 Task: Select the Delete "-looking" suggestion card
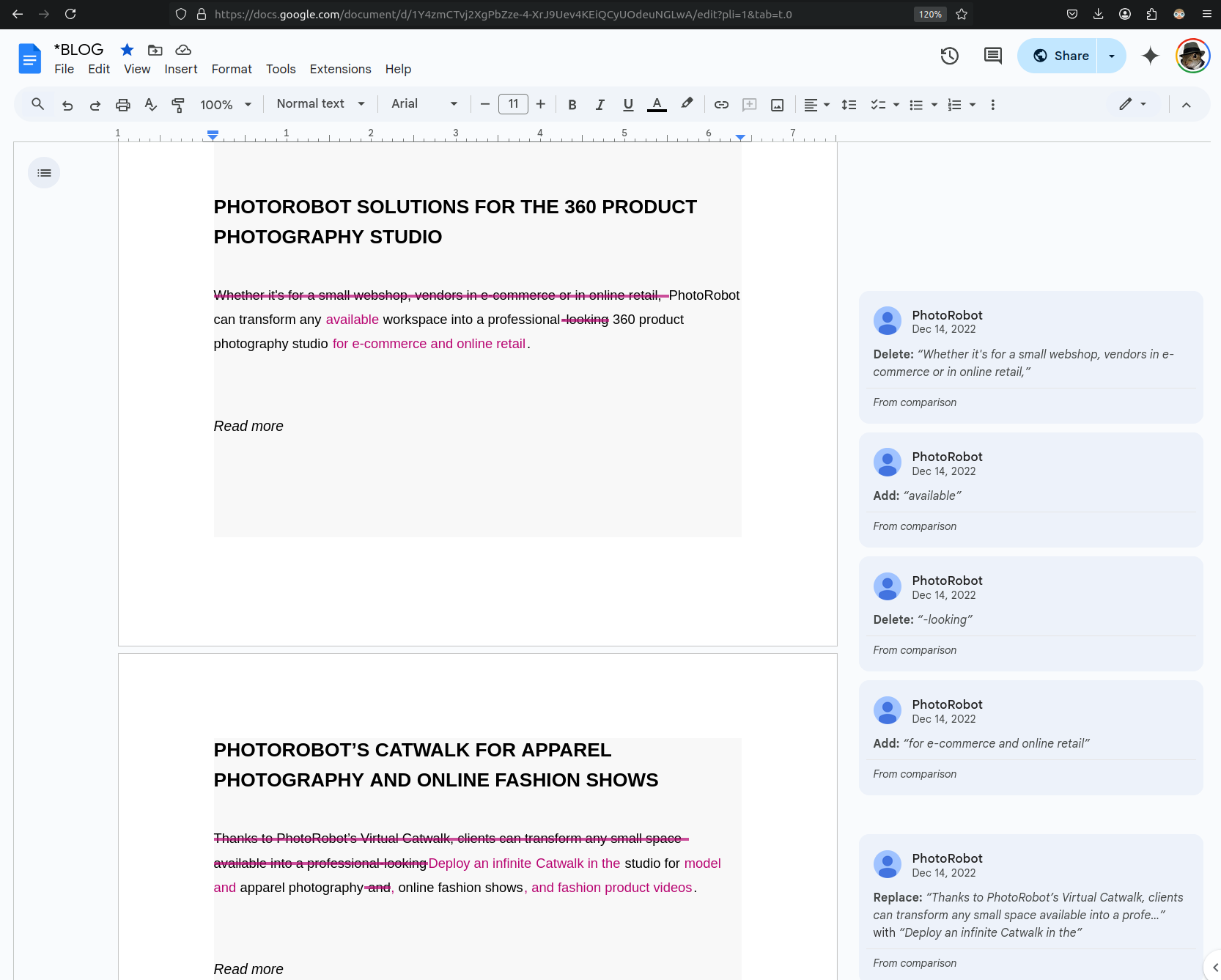[x=1030, y=614]
